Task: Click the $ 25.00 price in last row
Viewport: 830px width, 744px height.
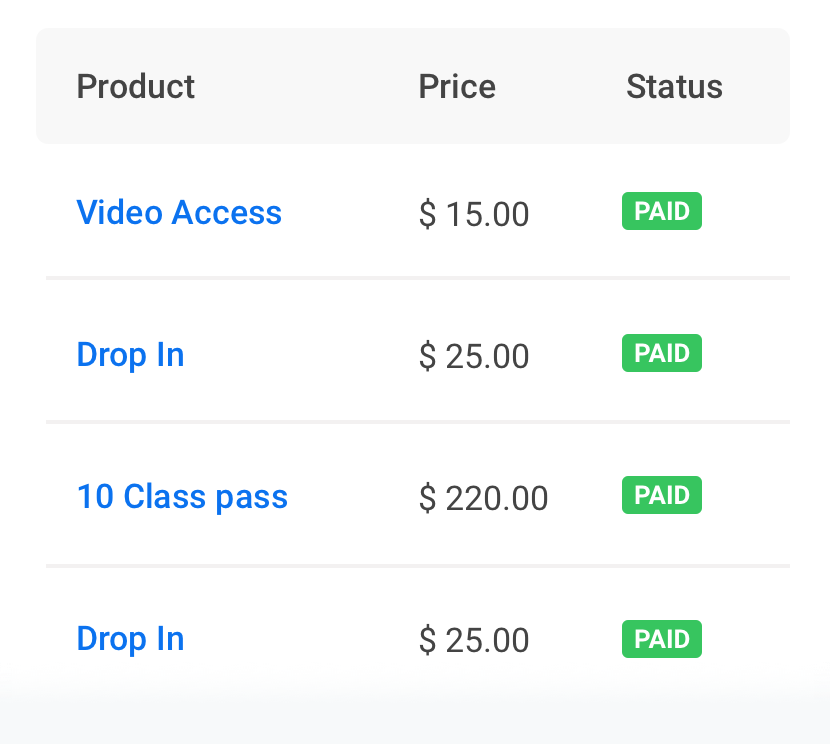Action: point(474,640)
